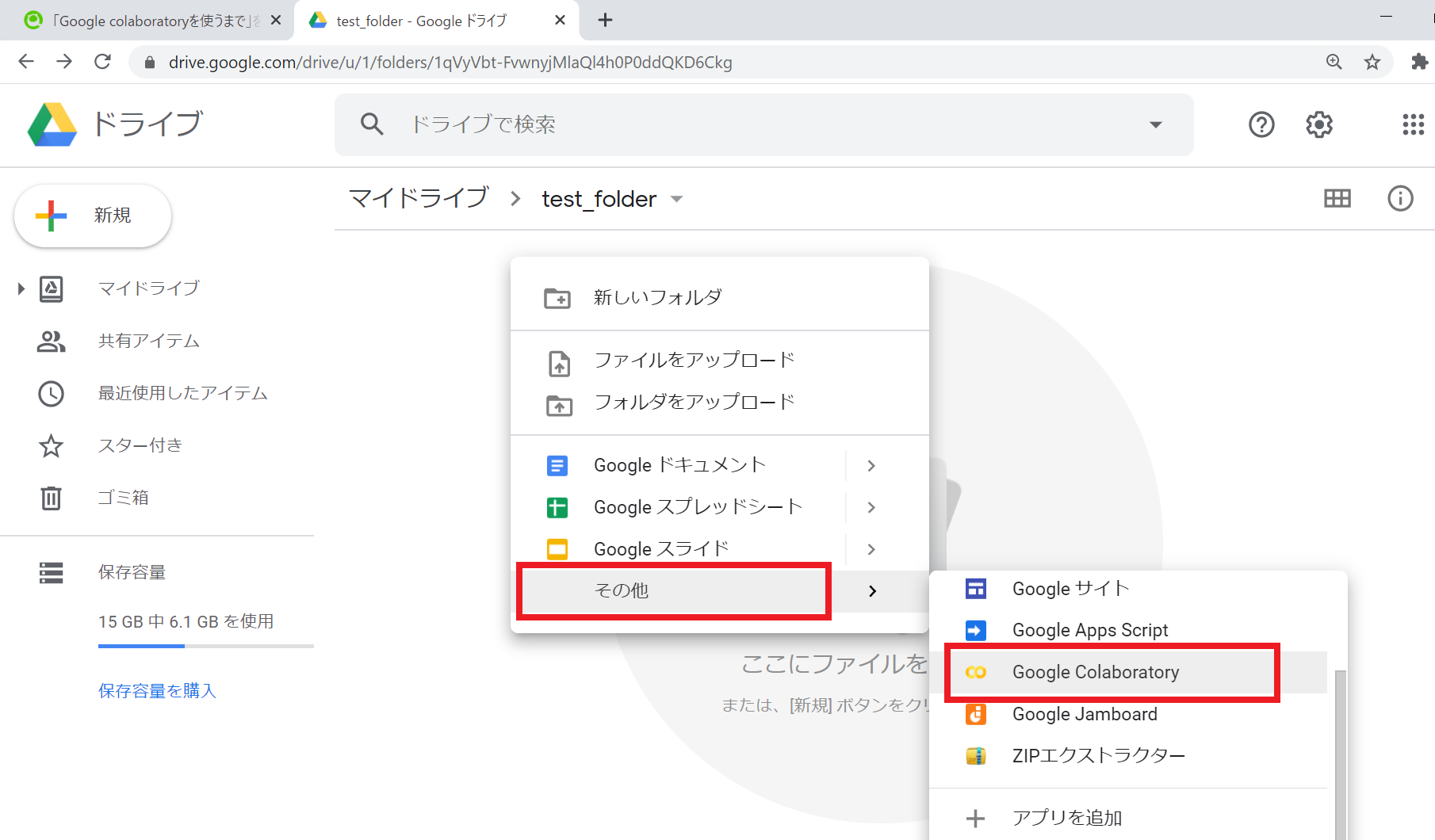This screenshot has height=840, width=1435.
Task: Select Google スプレッドシート menu entry
Action: point(720,507)
